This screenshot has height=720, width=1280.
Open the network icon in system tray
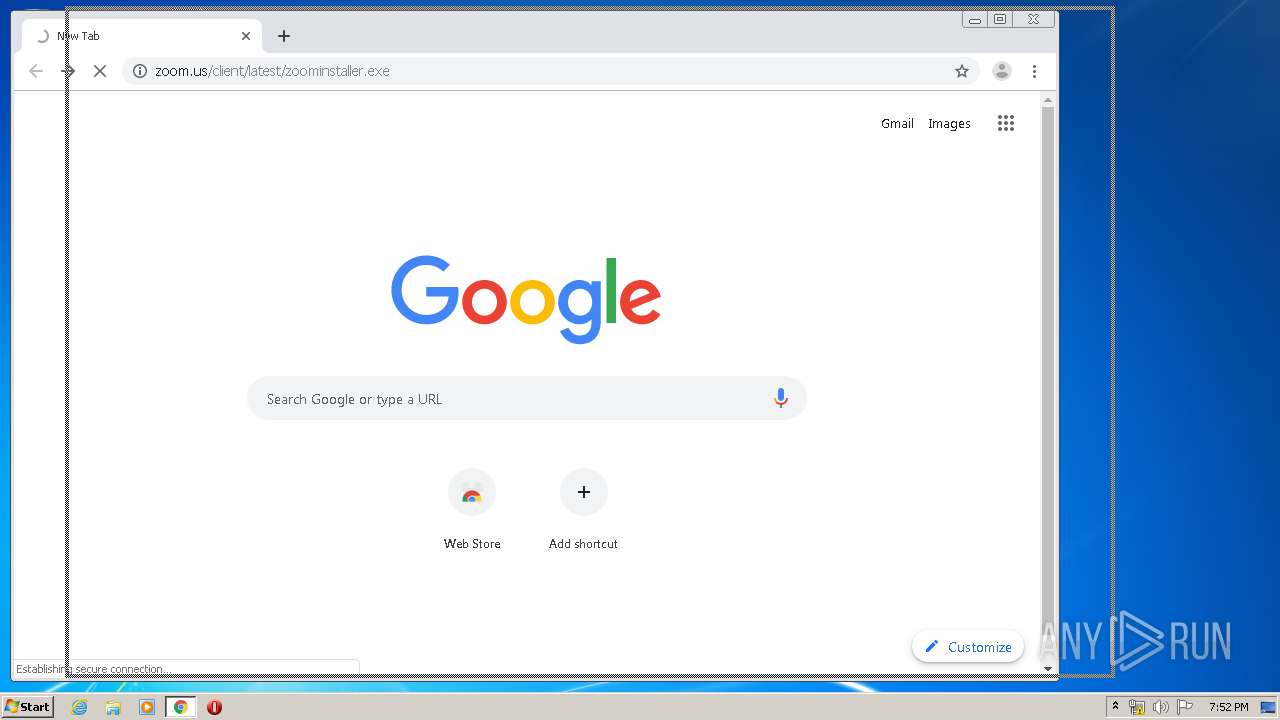pos(1137,707)
